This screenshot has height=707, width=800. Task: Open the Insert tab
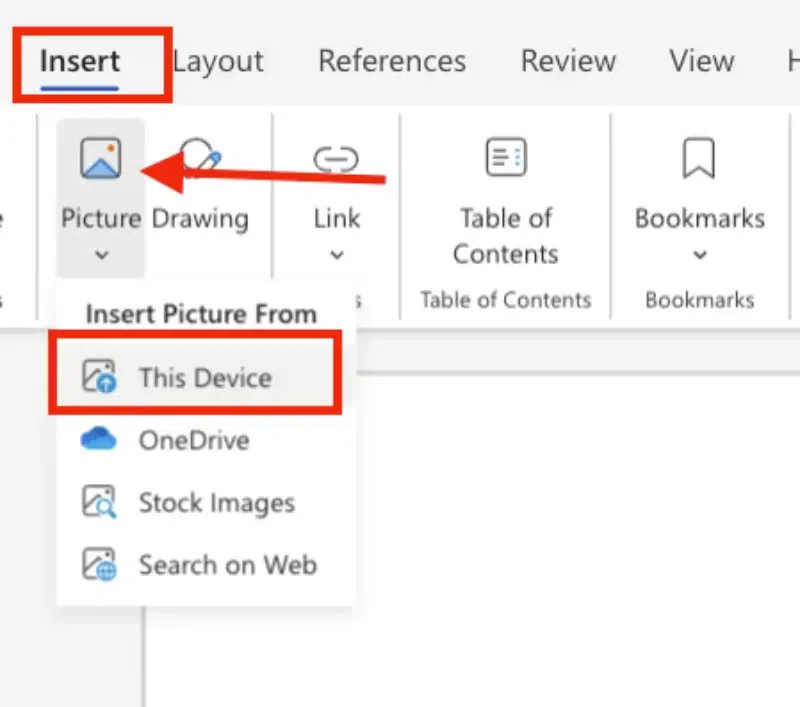click(80, 61)
